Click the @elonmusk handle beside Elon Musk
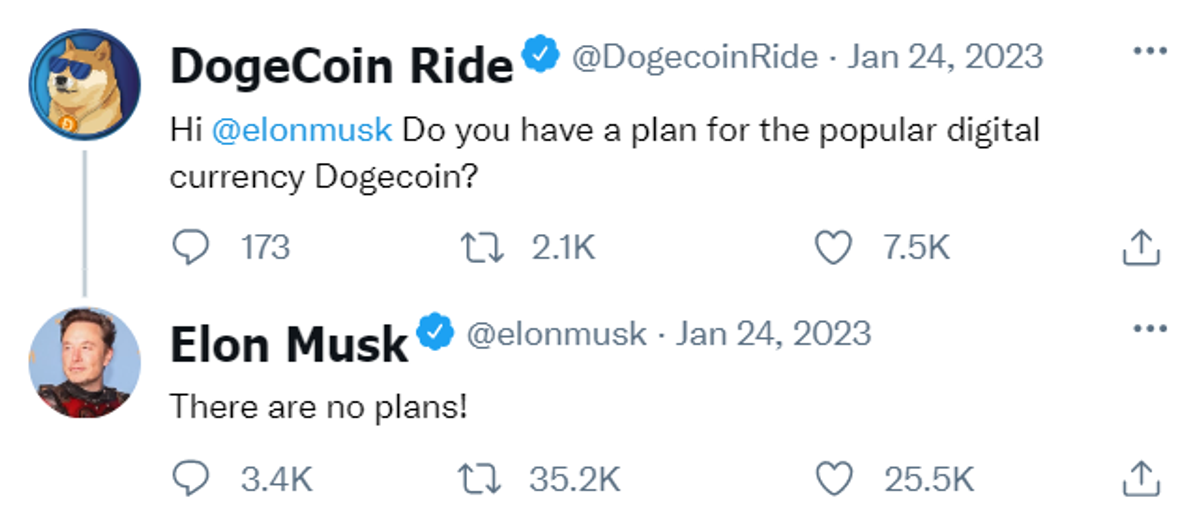Image resolution: width=1200 pixels, height=528 pixels. click(557, 333)
